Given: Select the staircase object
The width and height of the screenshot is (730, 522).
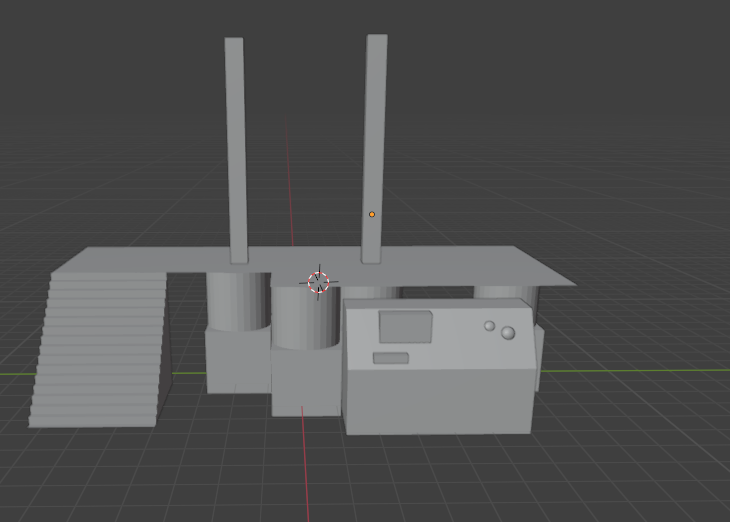Looking at the screenshot, I should pos(98,350).
